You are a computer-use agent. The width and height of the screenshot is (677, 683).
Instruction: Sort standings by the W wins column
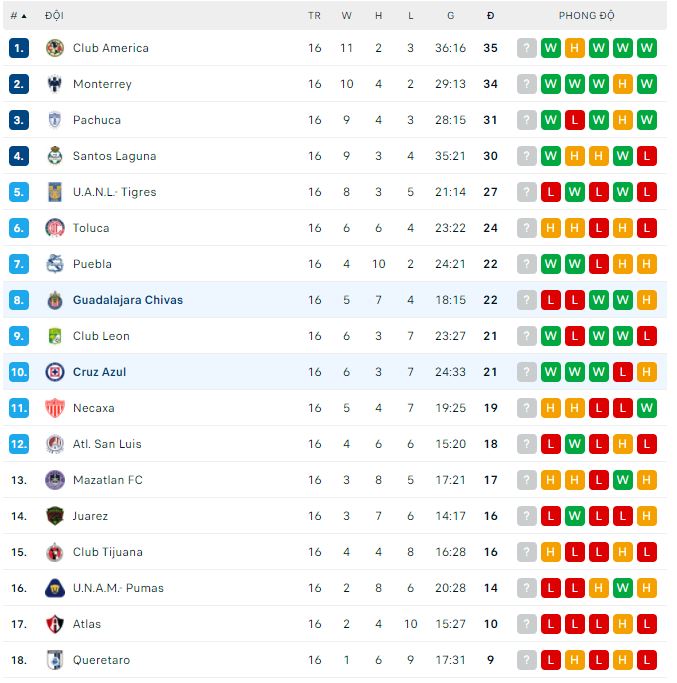pyautogui.click(x=346, y=16)
